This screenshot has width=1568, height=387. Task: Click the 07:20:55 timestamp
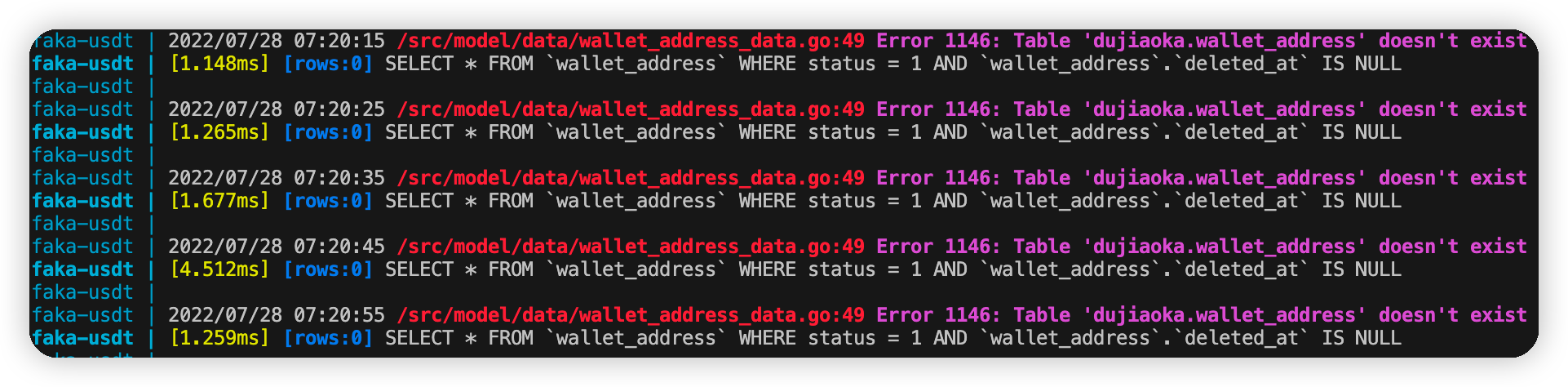tap(339, 315)
